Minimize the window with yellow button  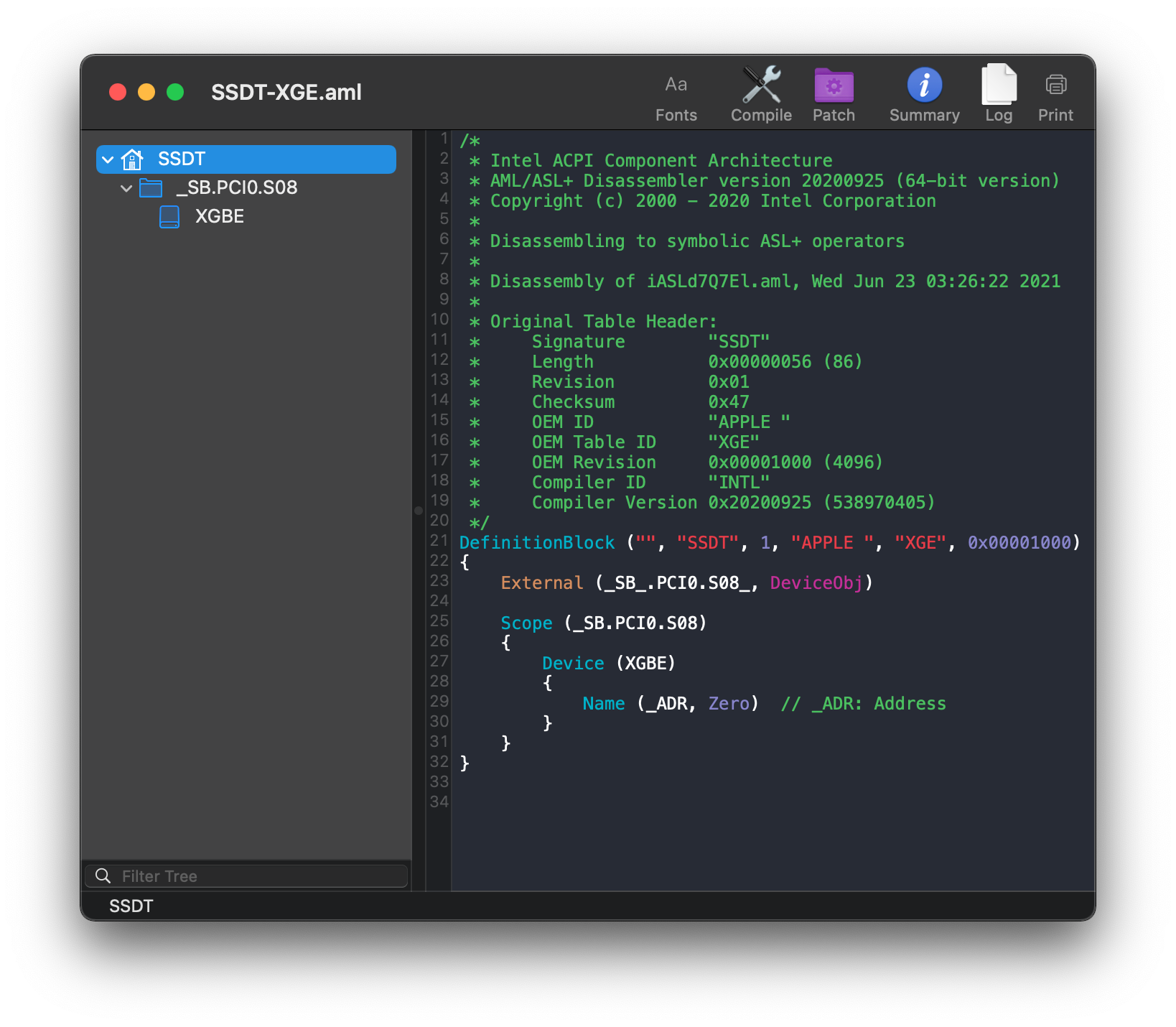[146, 92]
